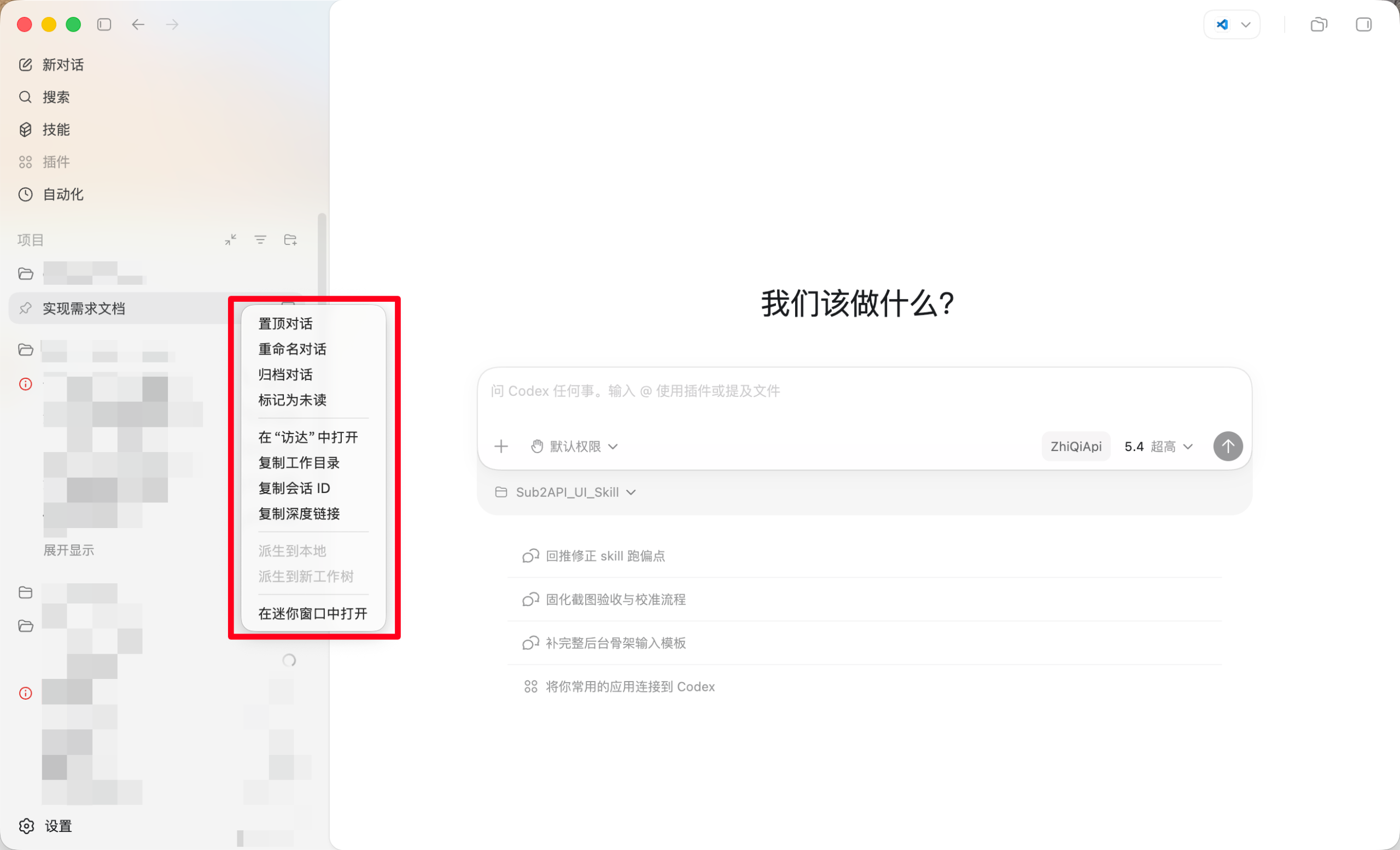Viewport: 1400px width, 850px height.
Task: Click suggestion 固化截图验收与校准流程
Action: click(615, 600)
